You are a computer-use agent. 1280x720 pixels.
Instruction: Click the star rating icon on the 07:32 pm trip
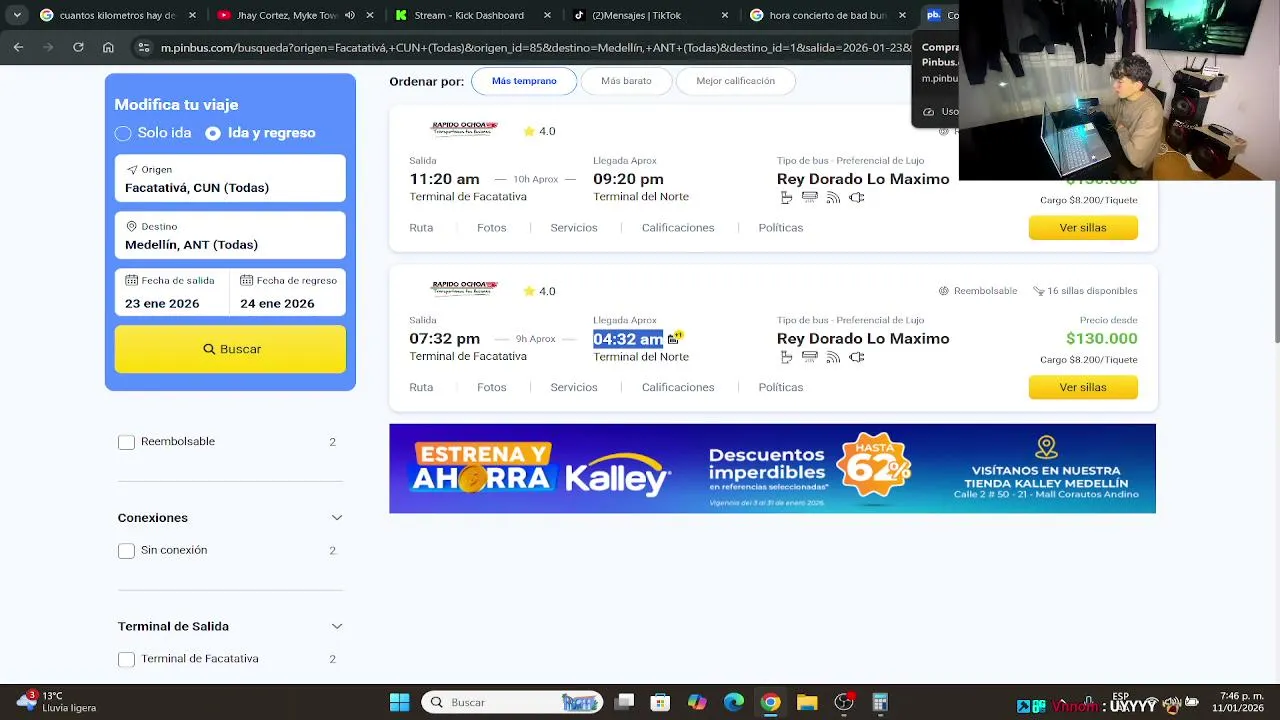pos(529,291)
